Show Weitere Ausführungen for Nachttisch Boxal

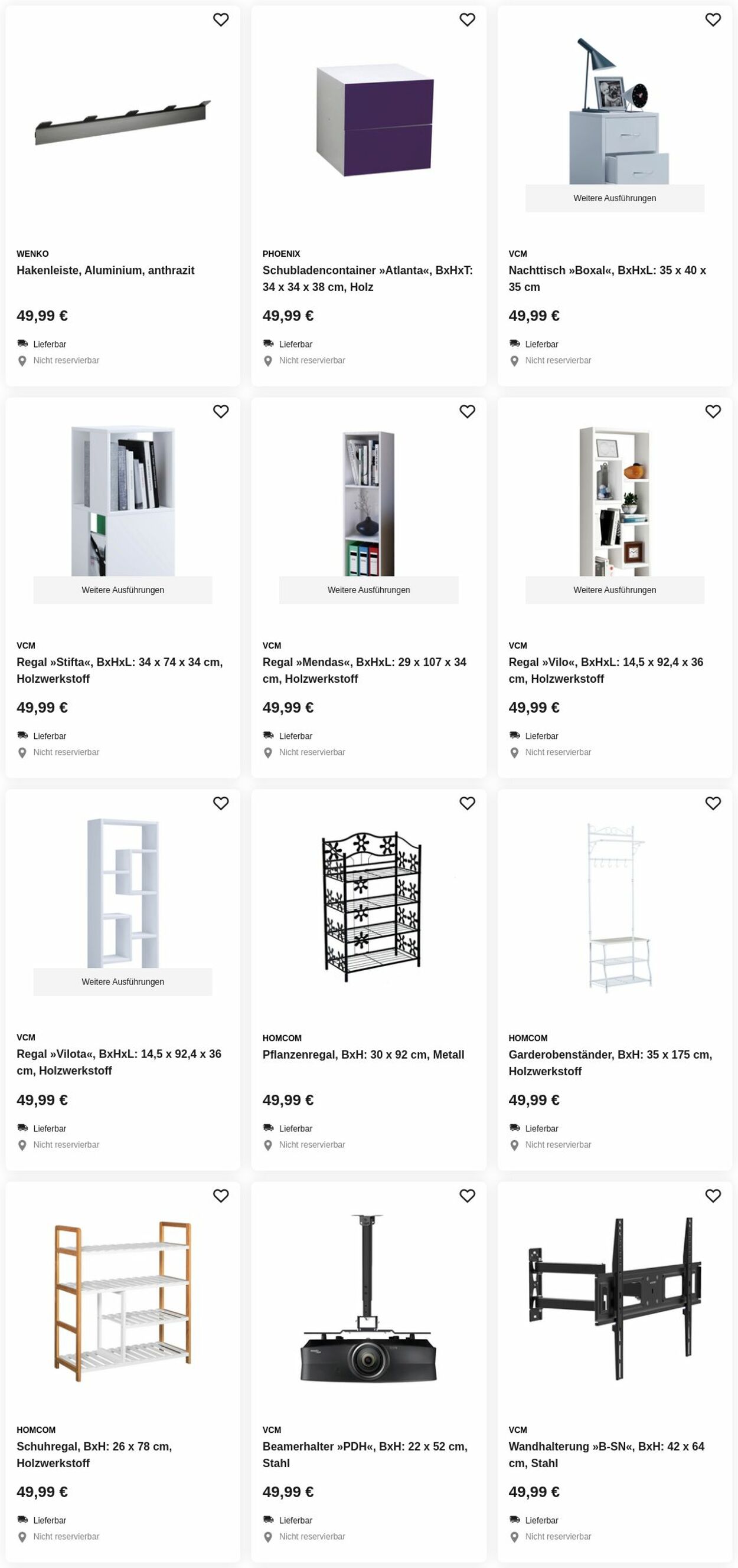tap(615, 198)
